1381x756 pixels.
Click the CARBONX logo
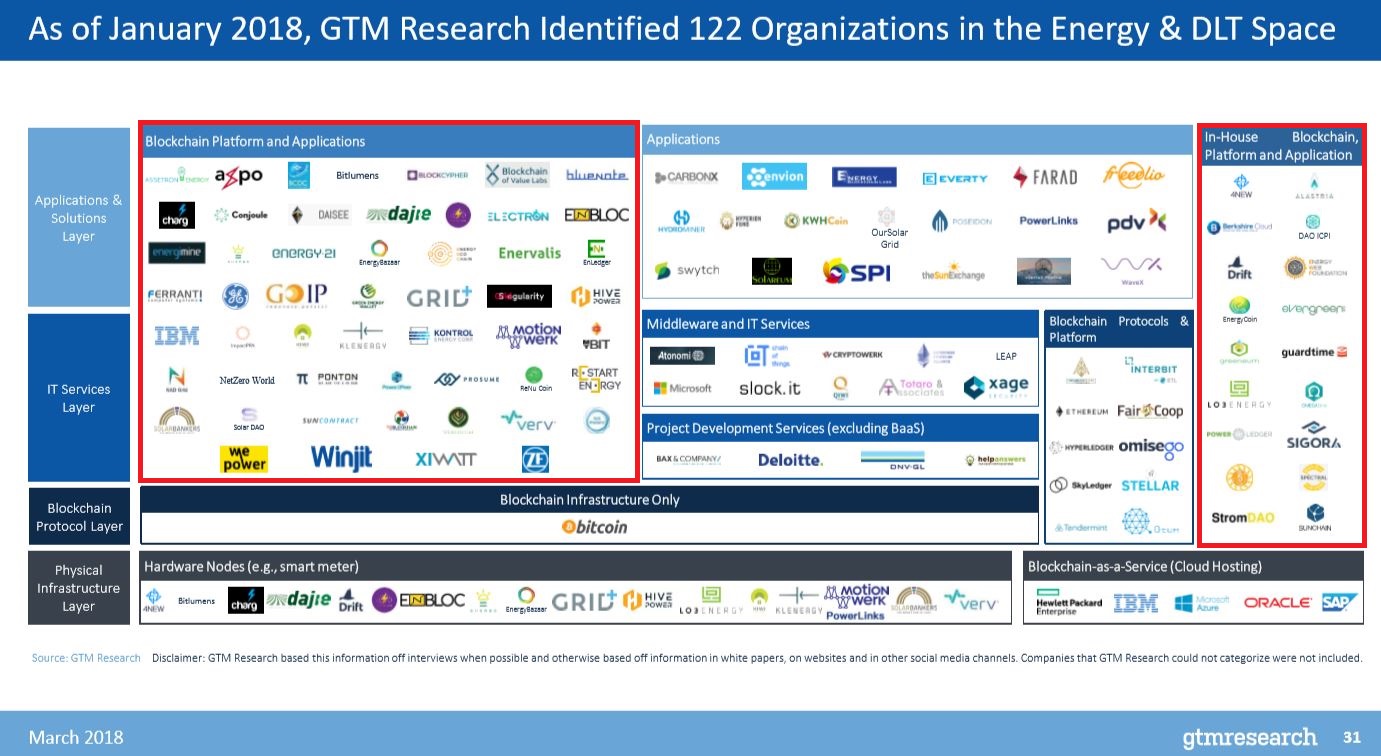pos(686,177)
